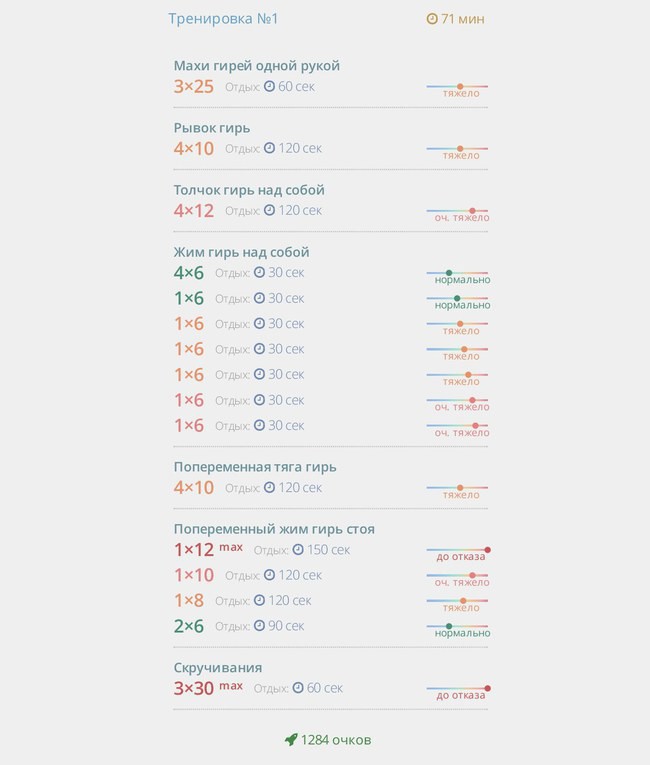Click rest clock icon for Махи гирей 60 сек

[x=269, y=86]
